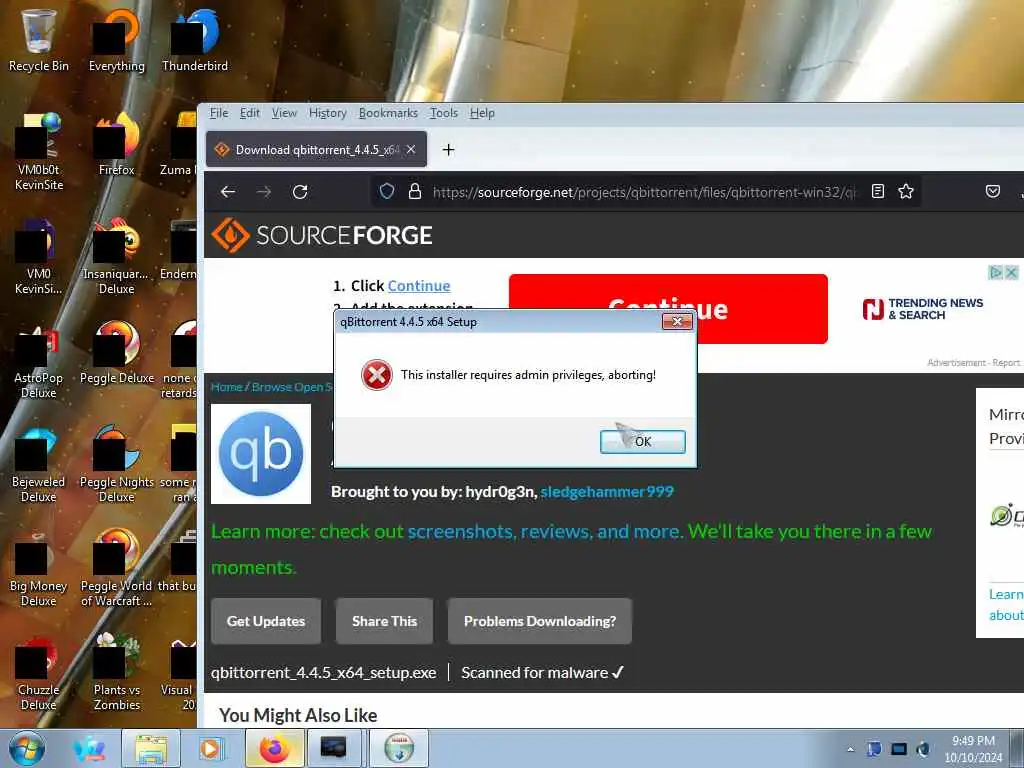Switch to Firefox in the taskbar
This screenshot has height=768, width=1024.
coord(274,748)
